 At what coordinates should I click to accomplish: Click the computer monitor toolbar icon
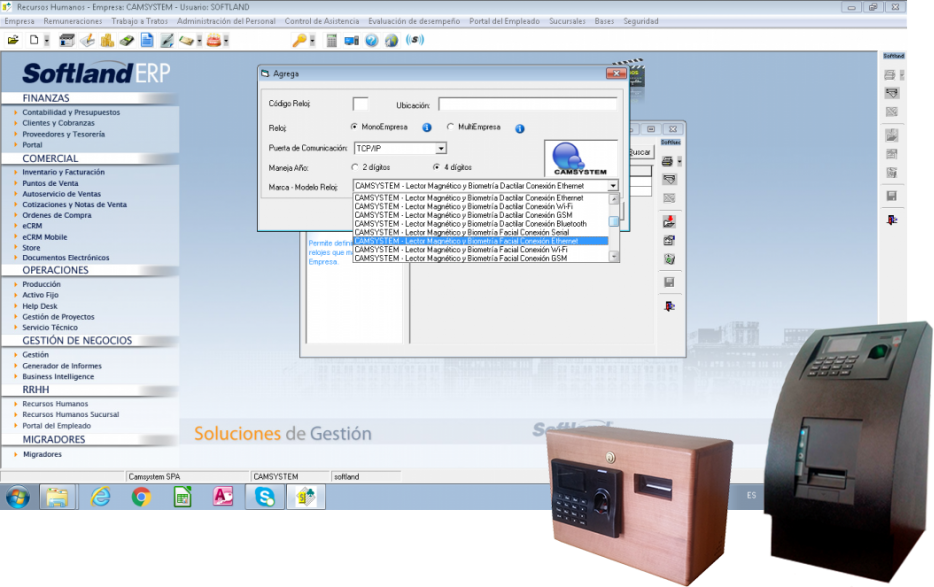(351, 40)
